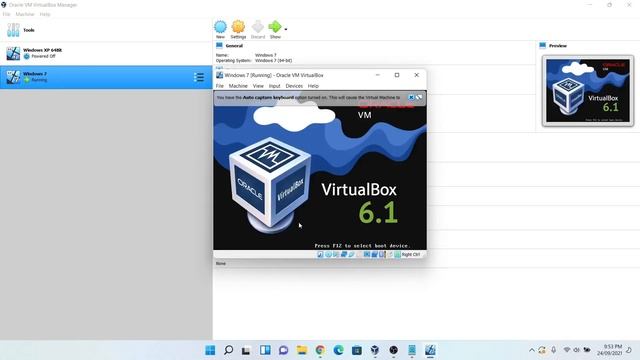Open the Manager window Machine menu
The width and height of the screenshot is (640, 360).
point(25,14)
